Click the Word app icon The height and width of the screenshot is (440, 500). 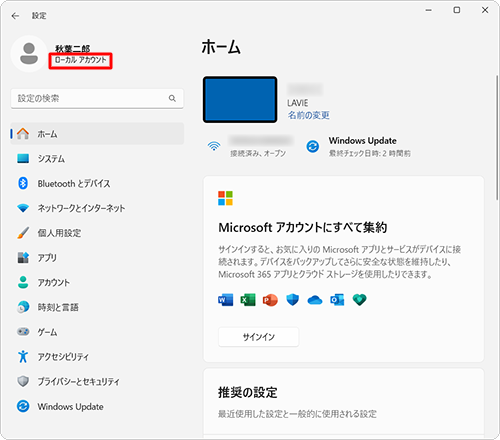click(226, 300)
